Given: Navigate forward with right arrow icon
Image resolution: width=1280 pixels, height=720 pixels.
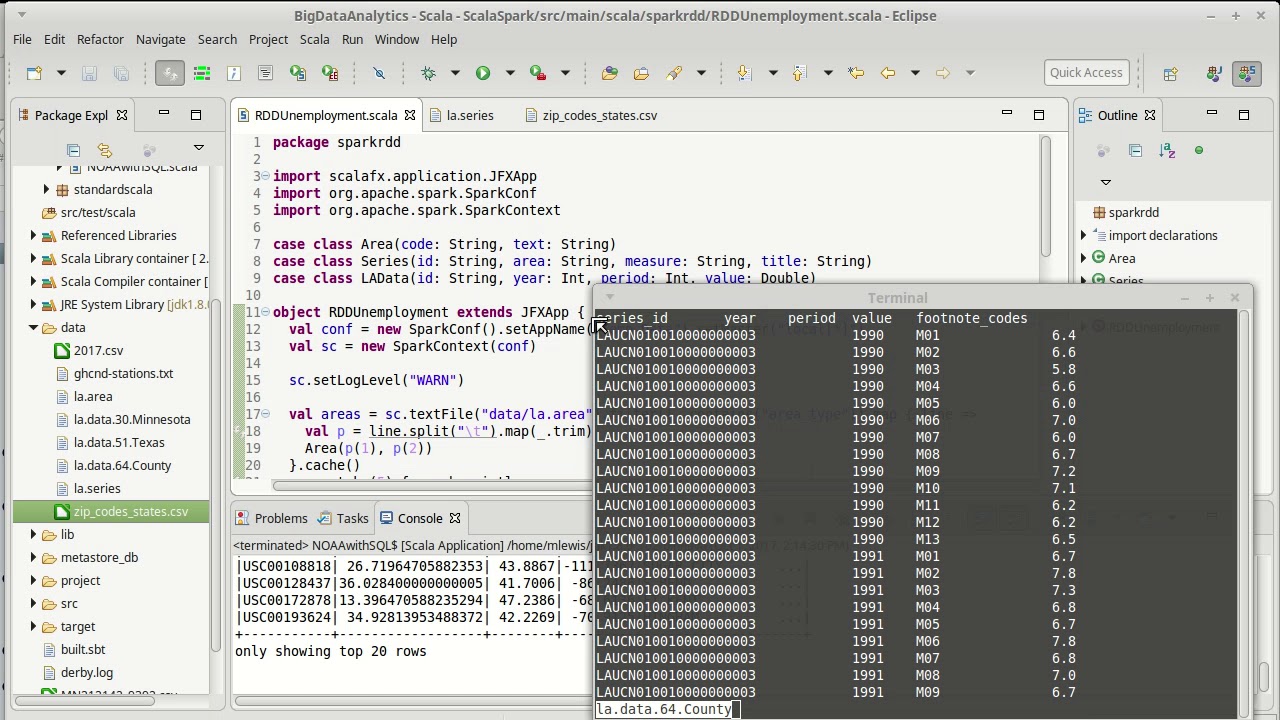Looking at the screenshot, I should [x=942, y=73].
